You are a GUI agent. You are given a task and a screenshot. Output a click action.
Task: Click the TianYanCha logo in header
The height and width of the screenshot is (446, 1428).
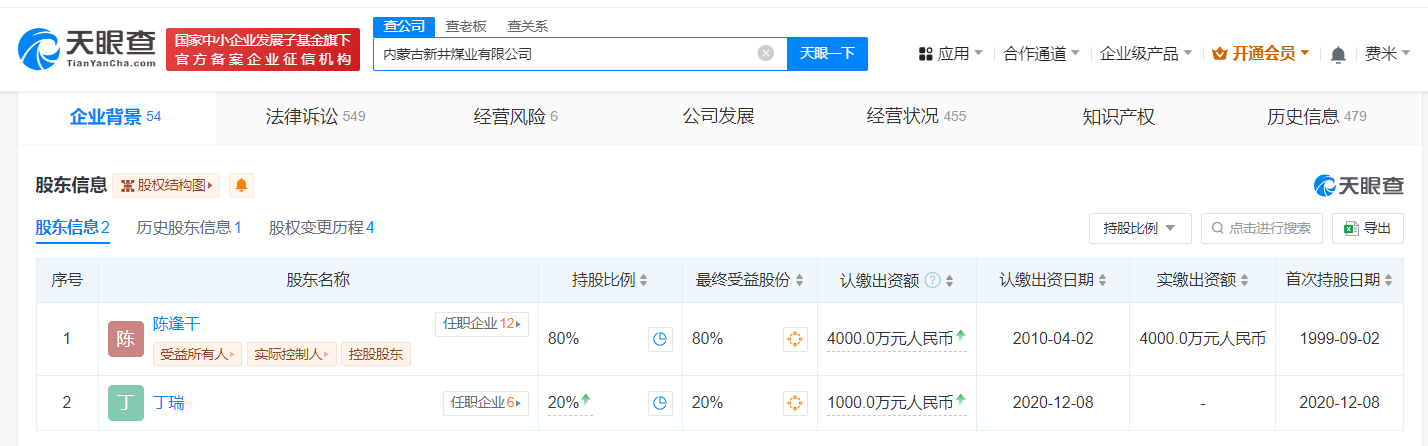[87, 48]
